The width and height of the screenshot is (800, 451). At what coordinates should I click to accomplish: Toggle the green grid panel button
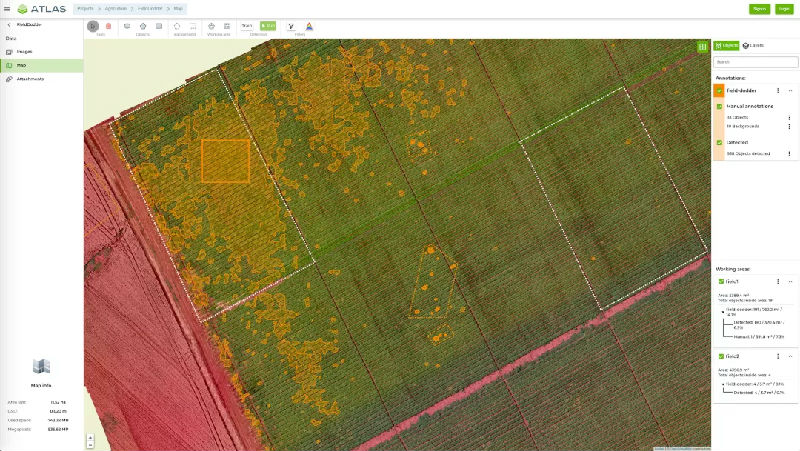[702, 46]
